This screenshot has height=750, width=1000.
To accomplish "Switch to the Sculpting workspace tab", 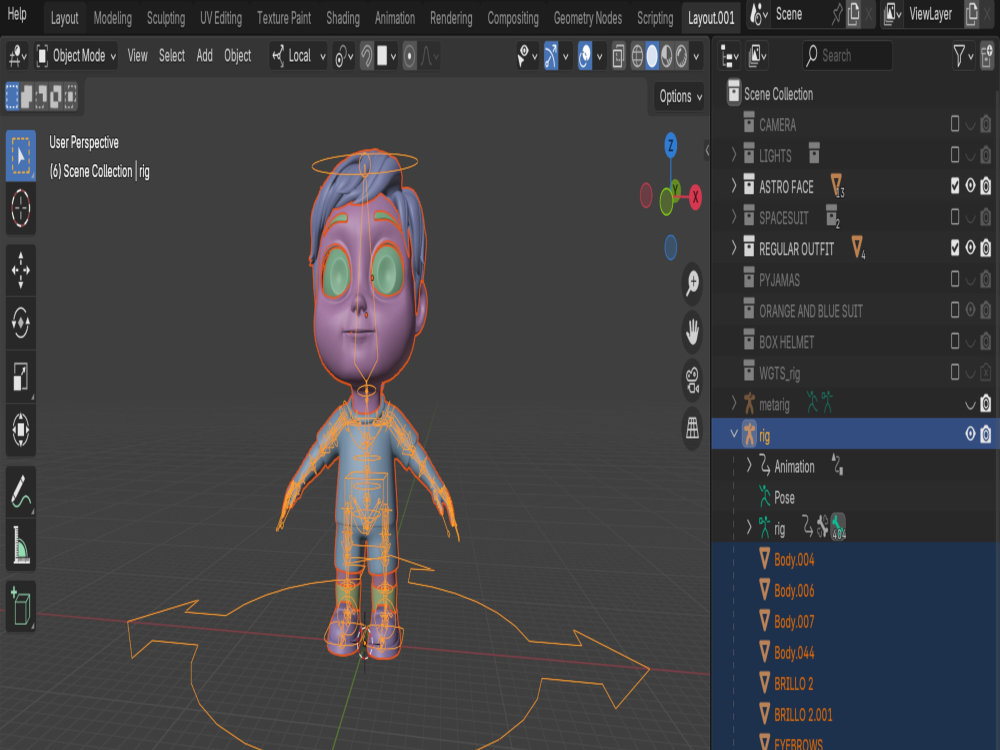I will click(x=165, y=18).
